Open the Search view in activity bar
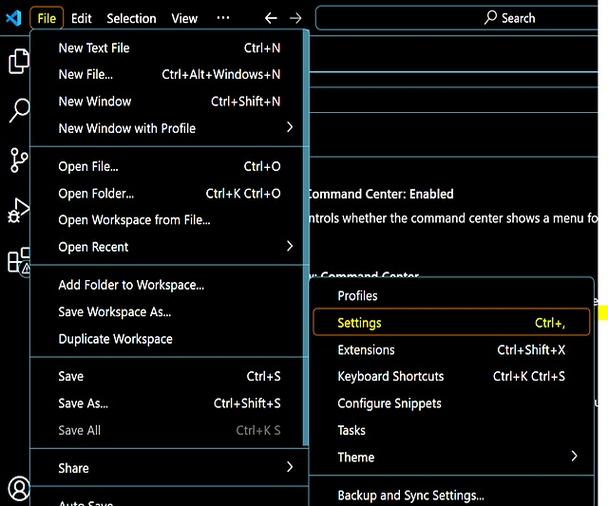The width and height of the screenshot is (608, 506). coord(19,110)
